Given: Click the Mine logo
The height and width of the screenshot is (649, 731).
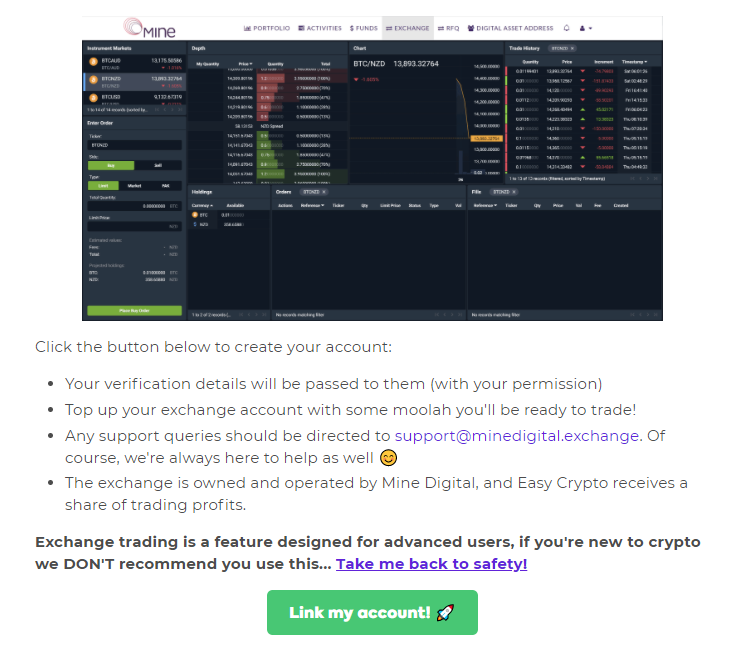Looking at the screenshot, I should (x=150, y=28).
